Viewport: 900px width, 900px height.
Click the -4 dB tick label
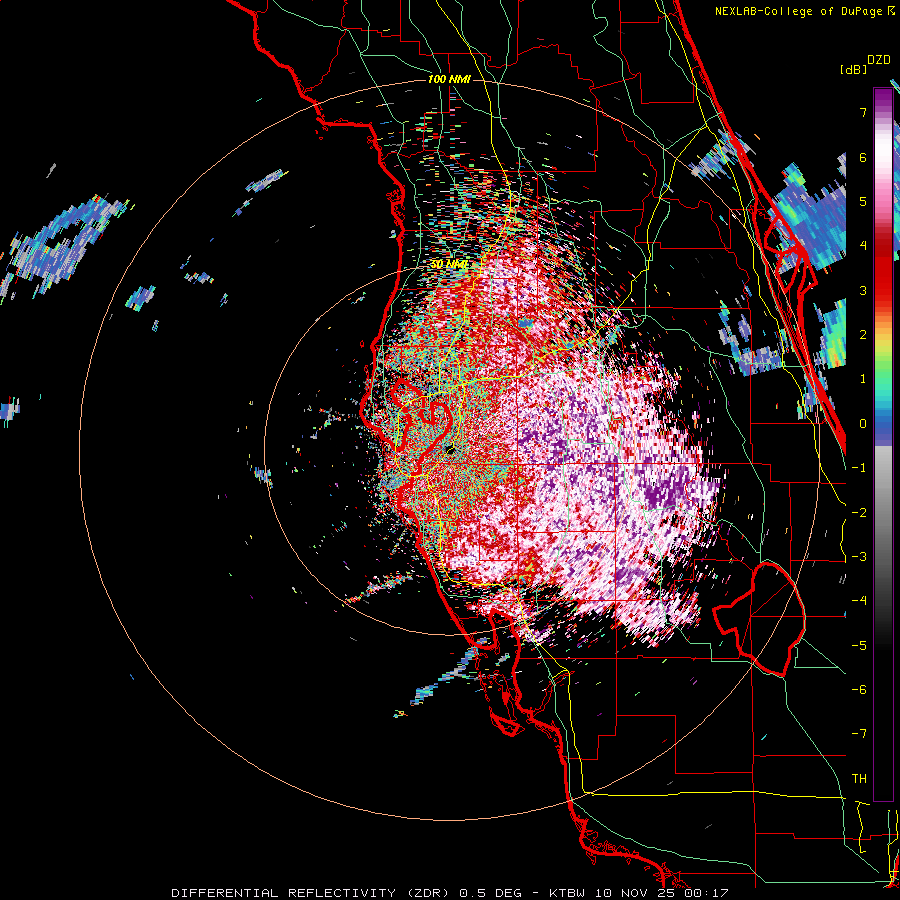[859, 601]
